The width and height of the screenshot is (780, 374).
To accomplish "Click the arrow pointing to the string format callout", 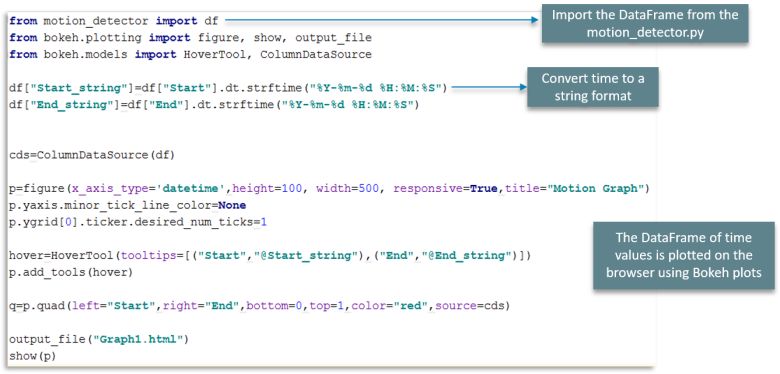I will pos(489,88).
